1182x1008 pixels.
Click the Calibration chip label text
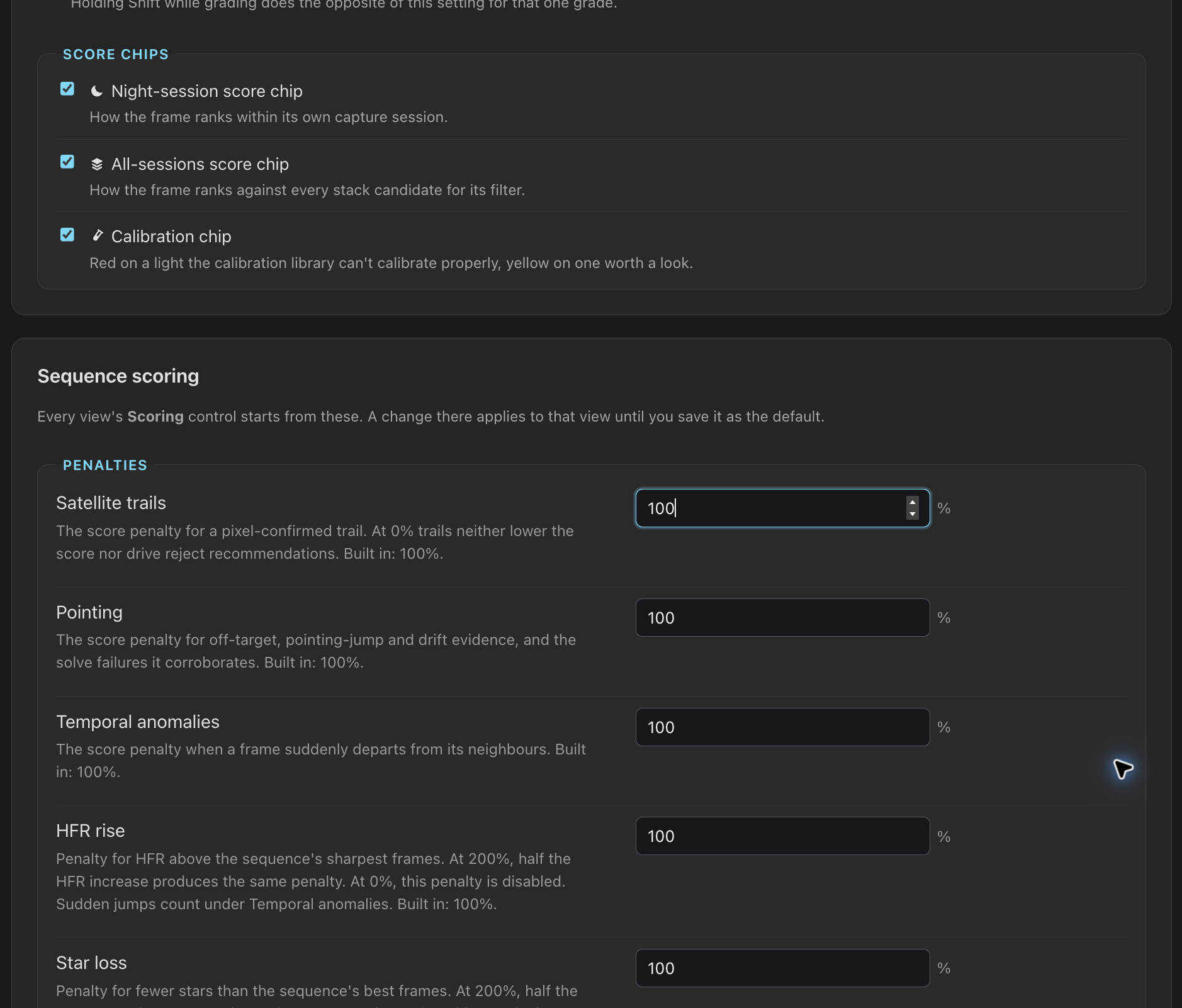(171, 237)
